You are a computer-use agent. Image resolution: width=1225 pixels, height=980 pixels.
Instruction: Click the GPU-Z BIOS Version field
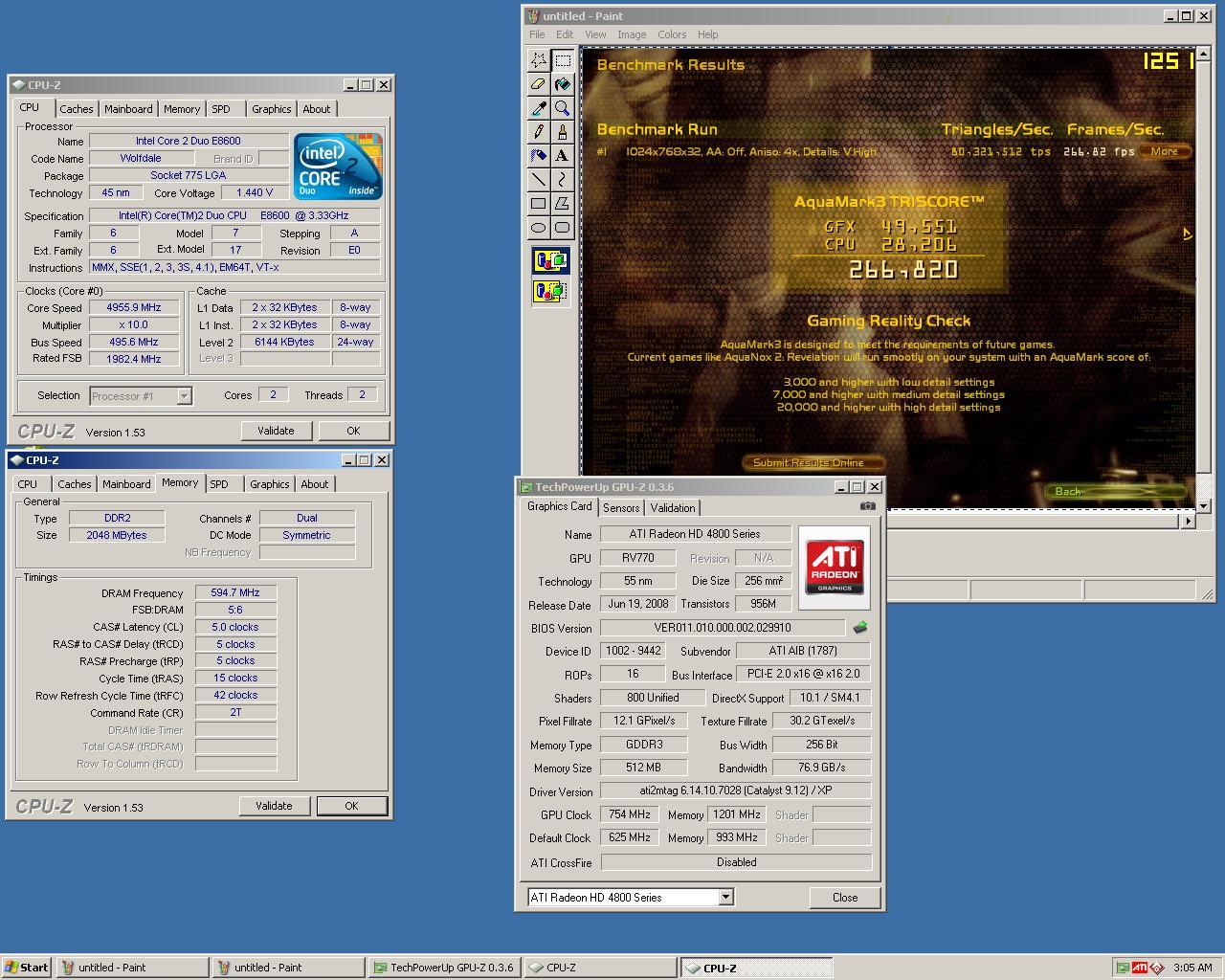point(723,628)
